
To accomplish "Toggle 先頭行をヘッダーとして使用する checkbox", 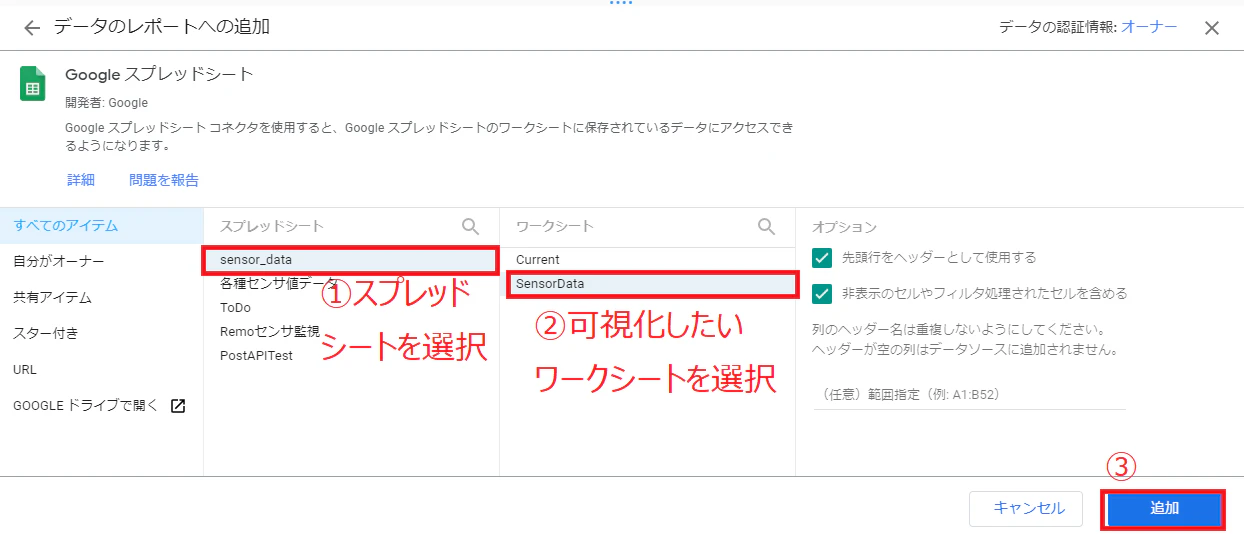I will (822, 258).
